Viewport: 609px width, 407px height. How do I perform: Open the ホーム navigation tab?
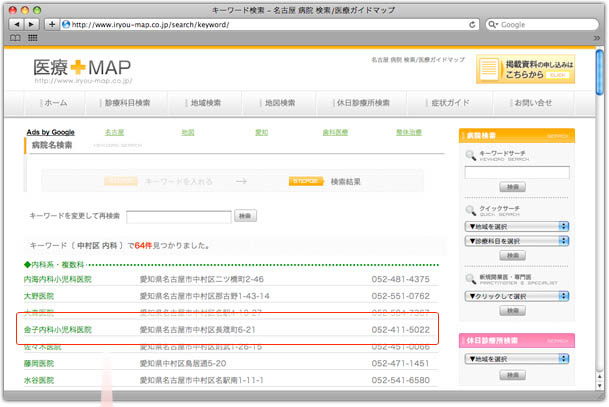(x=54, y=103)
